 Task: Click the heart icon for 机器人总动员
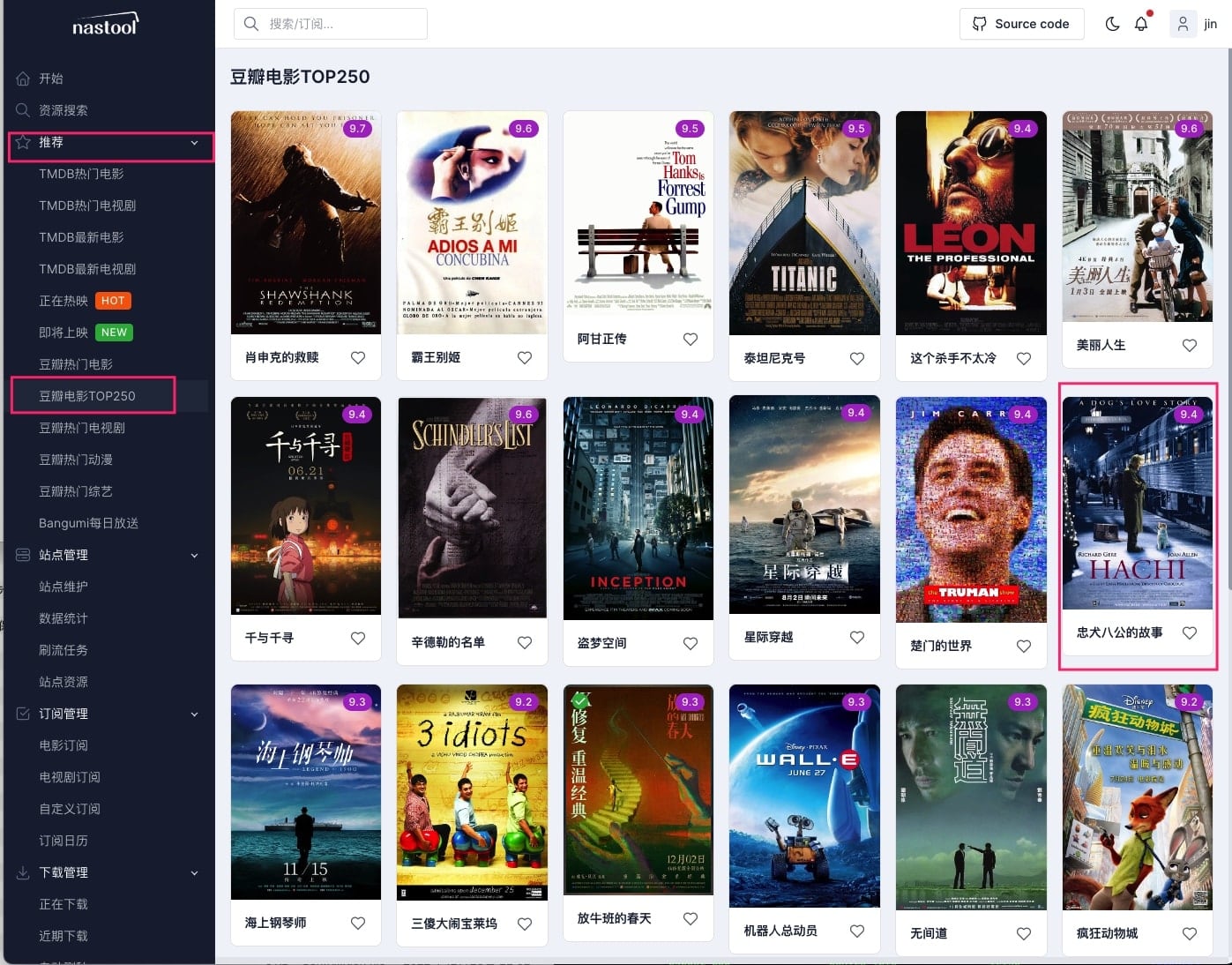[x=857, y=931]
